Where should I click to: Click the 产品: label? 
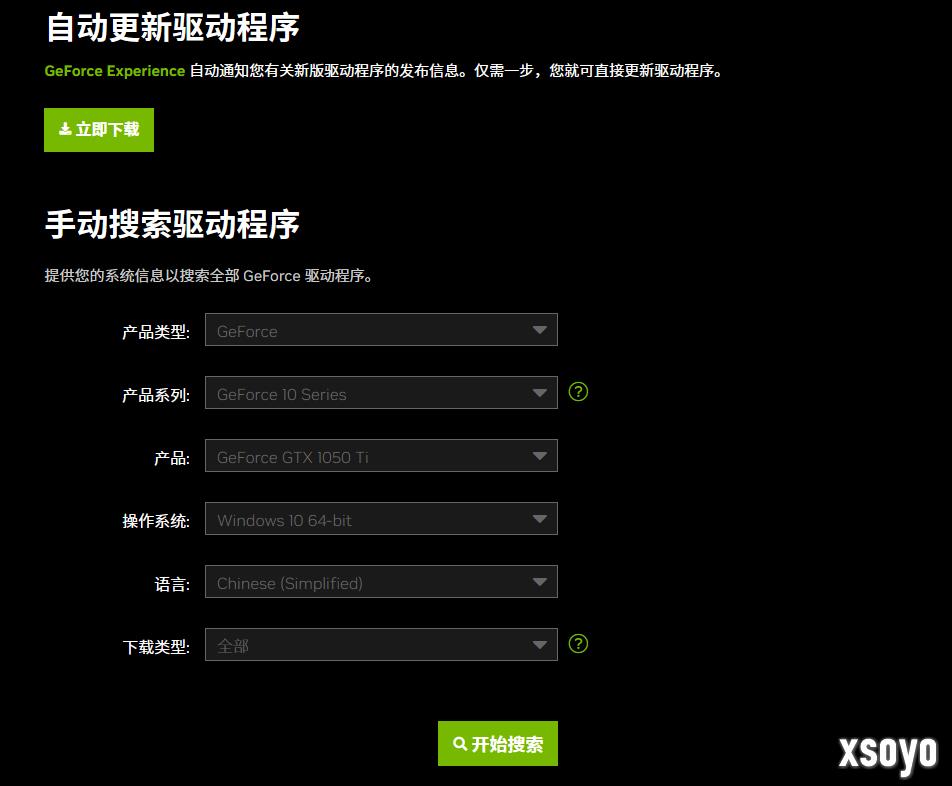pyautogui.click(x=172, y=458)
